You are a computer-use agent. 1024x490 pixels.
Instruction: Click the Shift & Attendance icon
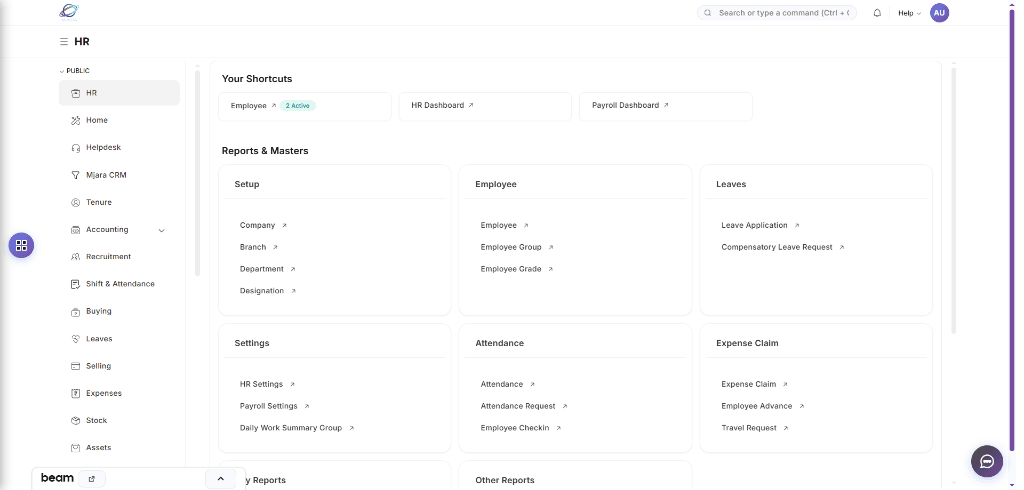[x=75, y=284]
